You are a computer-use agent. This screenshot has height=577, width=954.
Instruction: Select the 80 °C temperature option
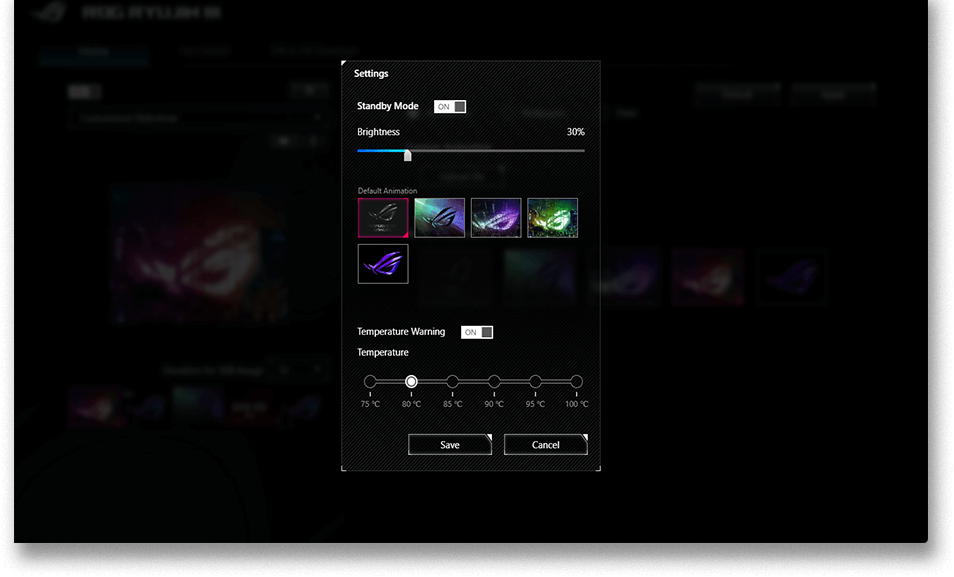(411, 382)
